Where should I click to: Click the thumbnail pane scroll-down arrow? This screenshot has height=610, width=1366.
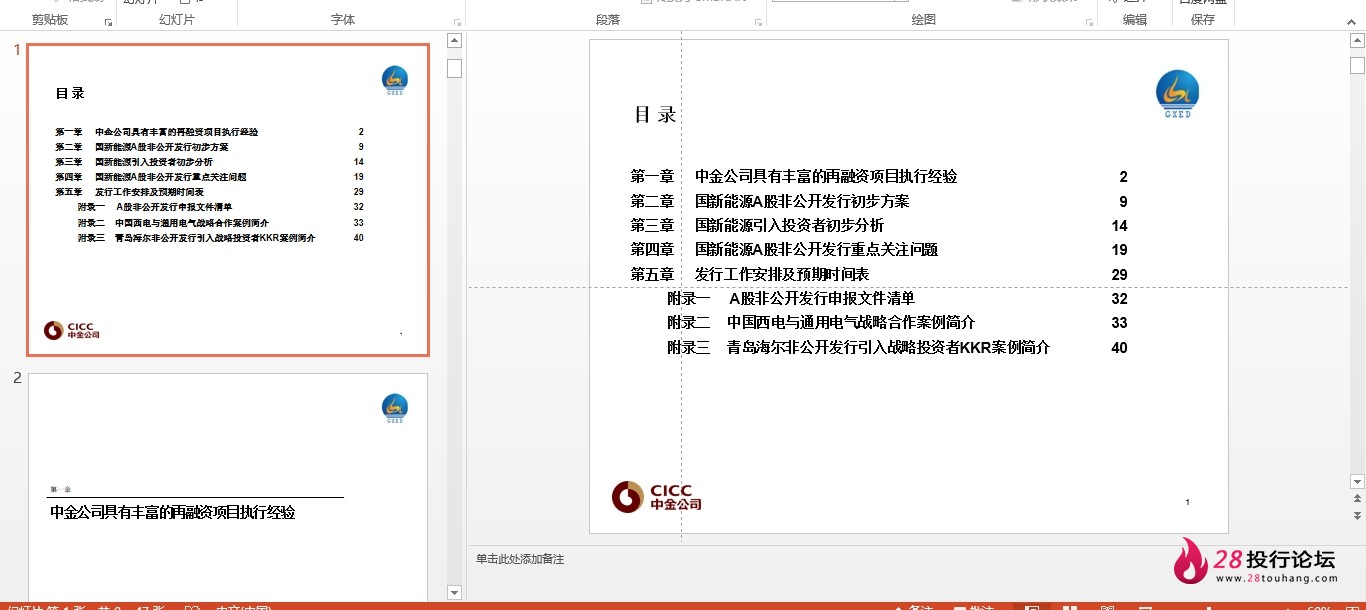(x=454, y=592)
